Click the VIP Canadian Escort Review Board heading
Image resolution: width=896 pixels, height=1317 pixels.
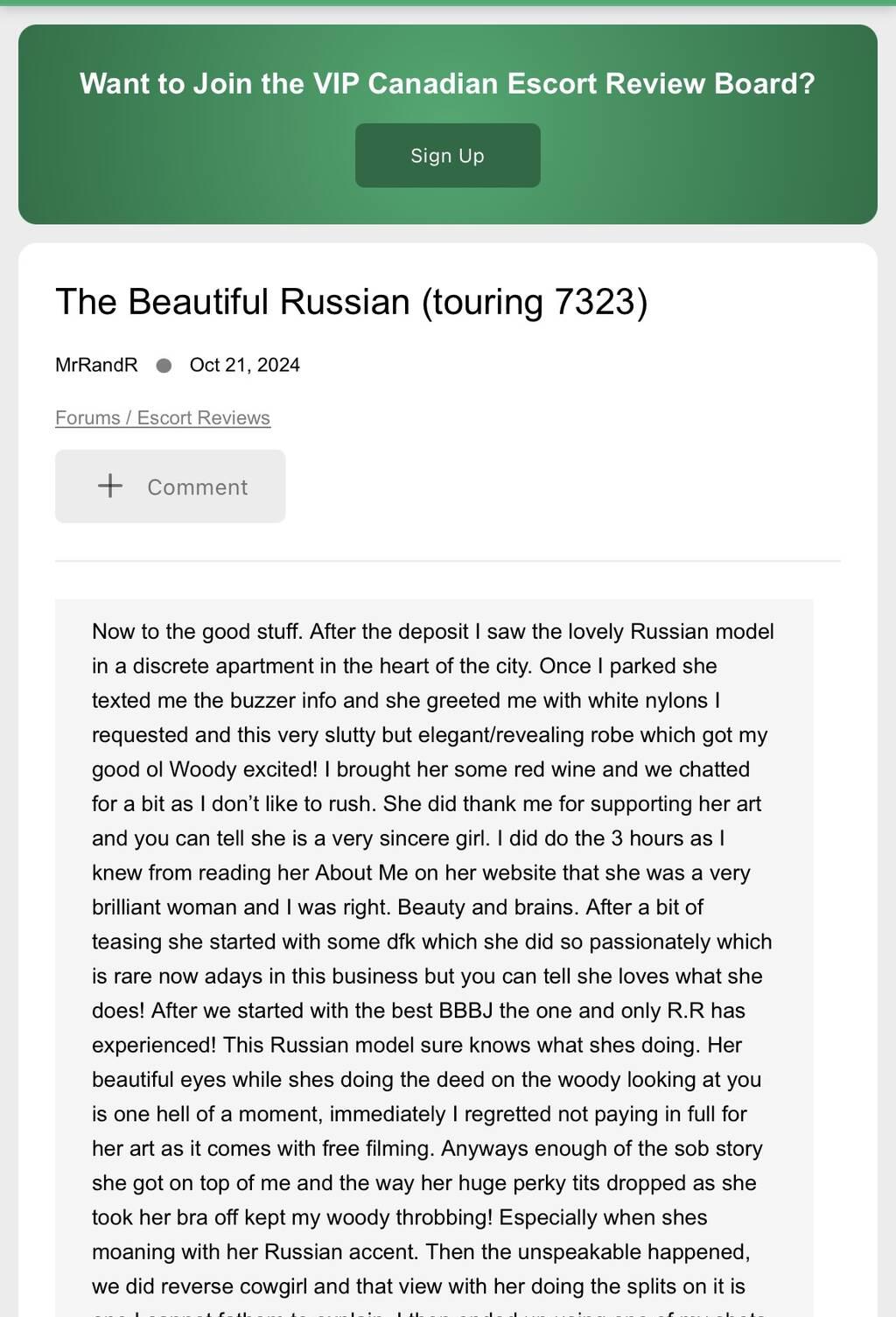pos(447,83)
